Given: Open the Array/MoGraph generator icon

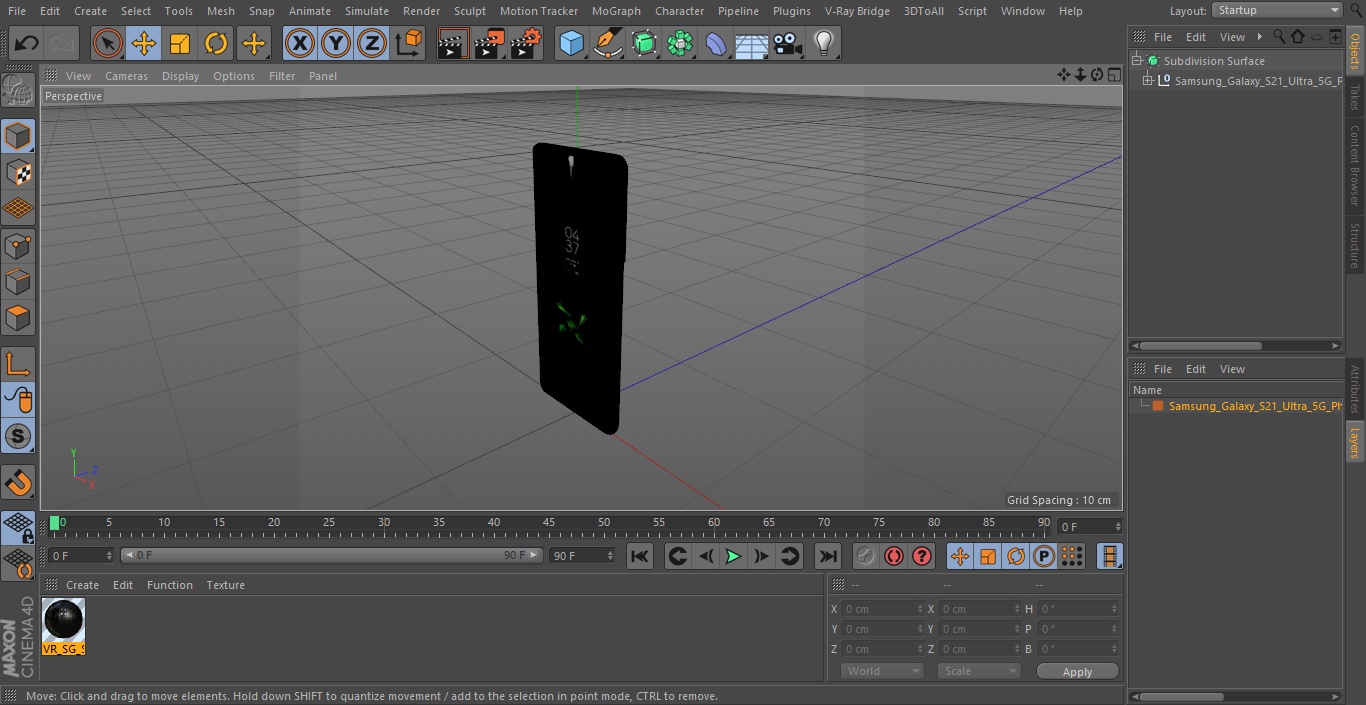Looking at the screenshot, I should pyautogui.click(x=680, y=43).
